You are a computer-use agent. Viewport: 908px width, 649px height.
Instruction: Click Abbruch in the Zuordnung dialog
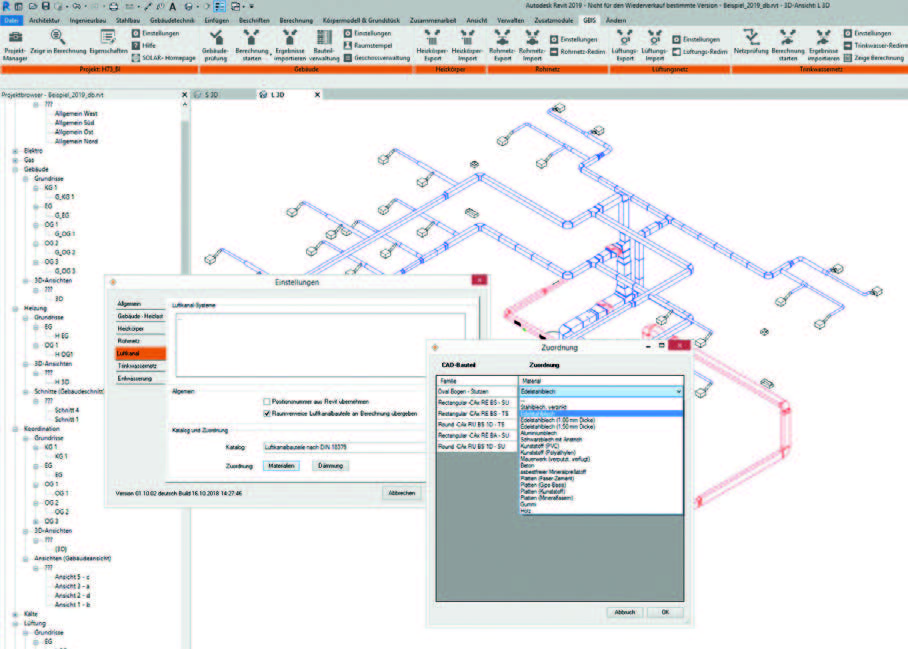(x=625, y=612)
